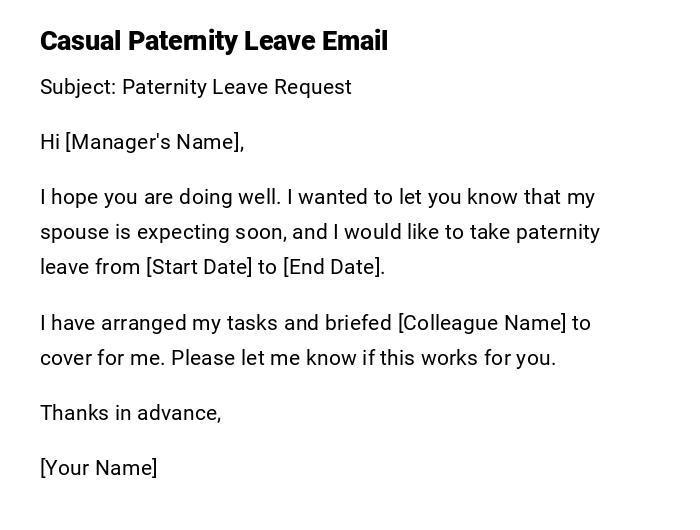
Task: Click the sentence "Please let me know if this works for you."
Action: (x=363, y=358)
